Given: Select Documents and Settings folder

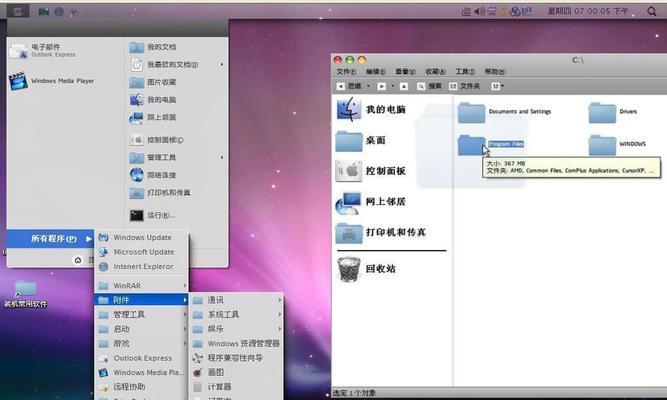Looking at the screenshot, I should pyautogui.click(x=505, y=112).
